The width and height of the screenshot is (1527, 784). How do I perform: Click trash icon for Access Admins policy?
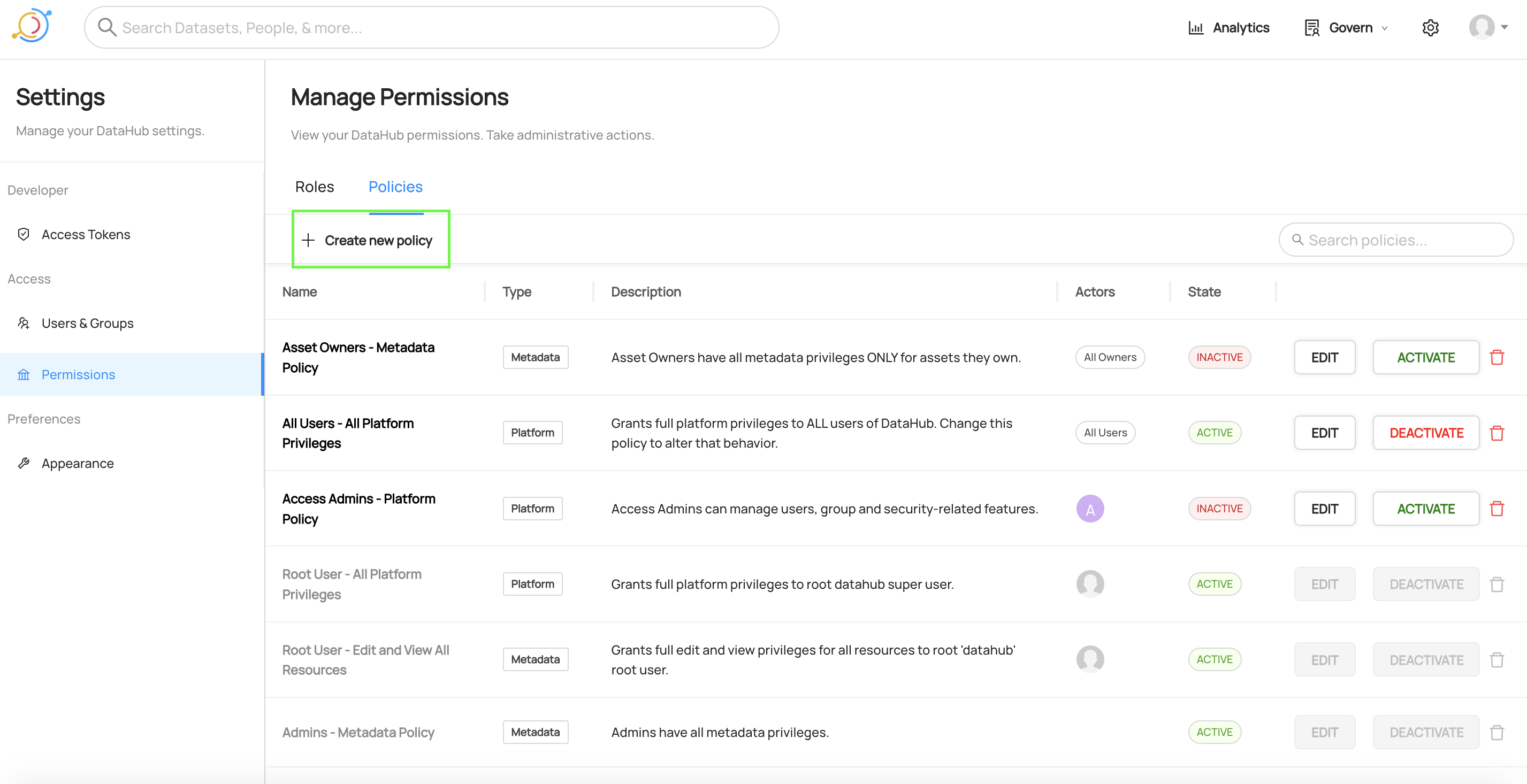click(1497, 509)
